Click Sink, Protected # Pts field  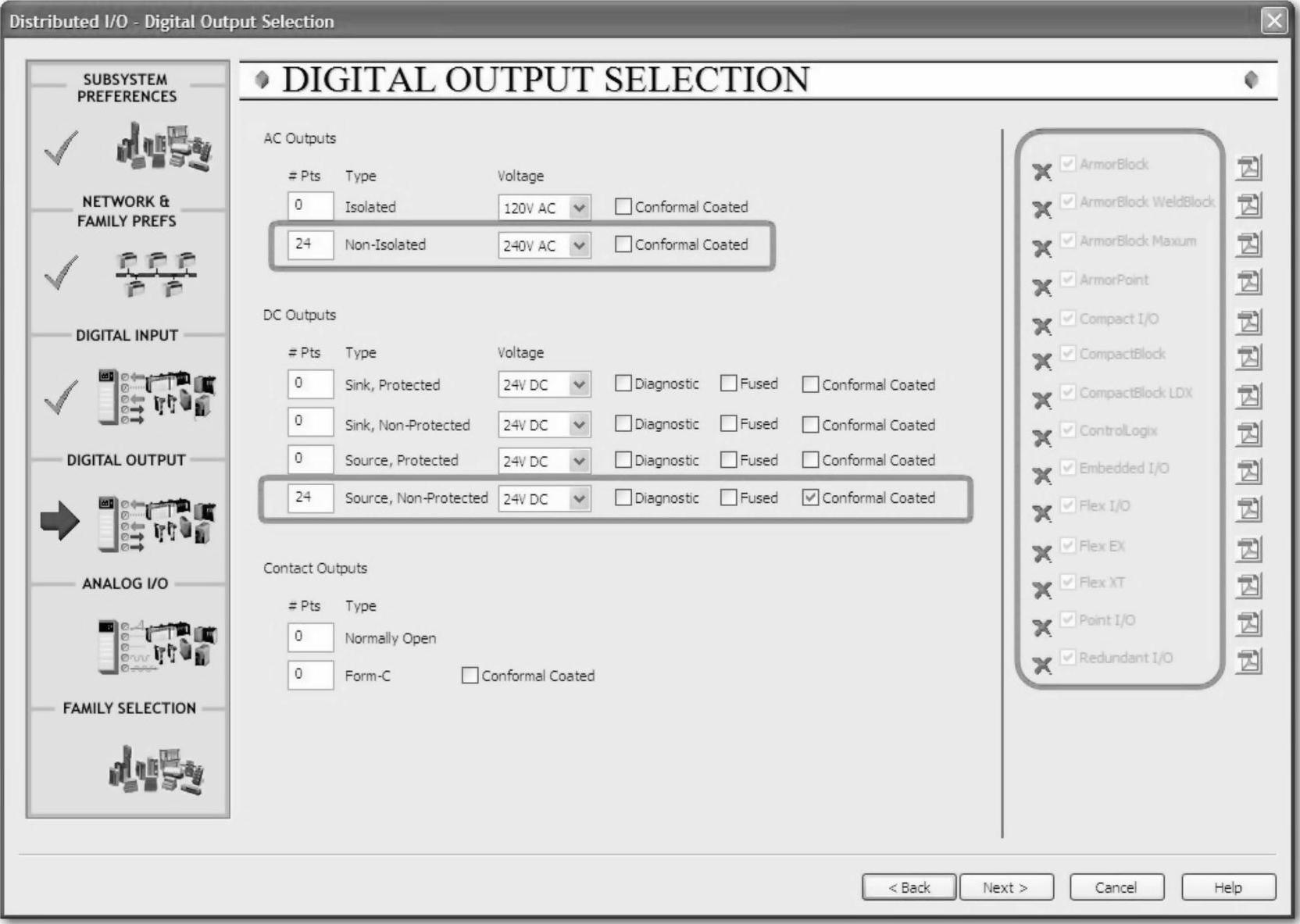pyautogui.click(x=310, y=384)
